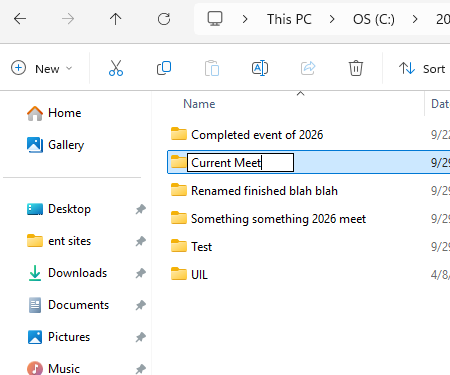Toggle the pin next to Documents
This screenshot has height=375, width=450.
(141, 305)
